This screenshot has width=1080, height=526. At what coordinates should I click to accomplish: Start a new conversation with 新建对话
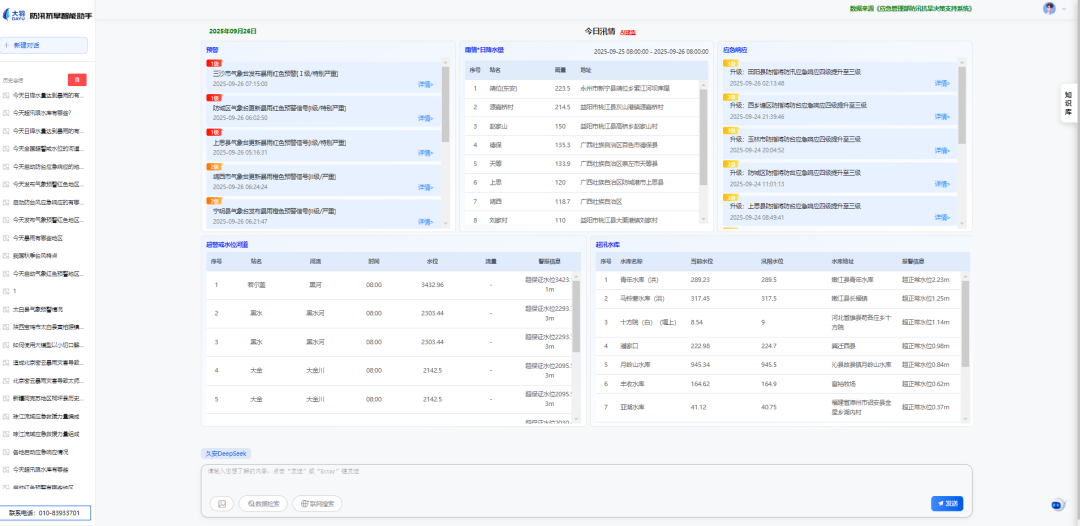pos(44,45)
